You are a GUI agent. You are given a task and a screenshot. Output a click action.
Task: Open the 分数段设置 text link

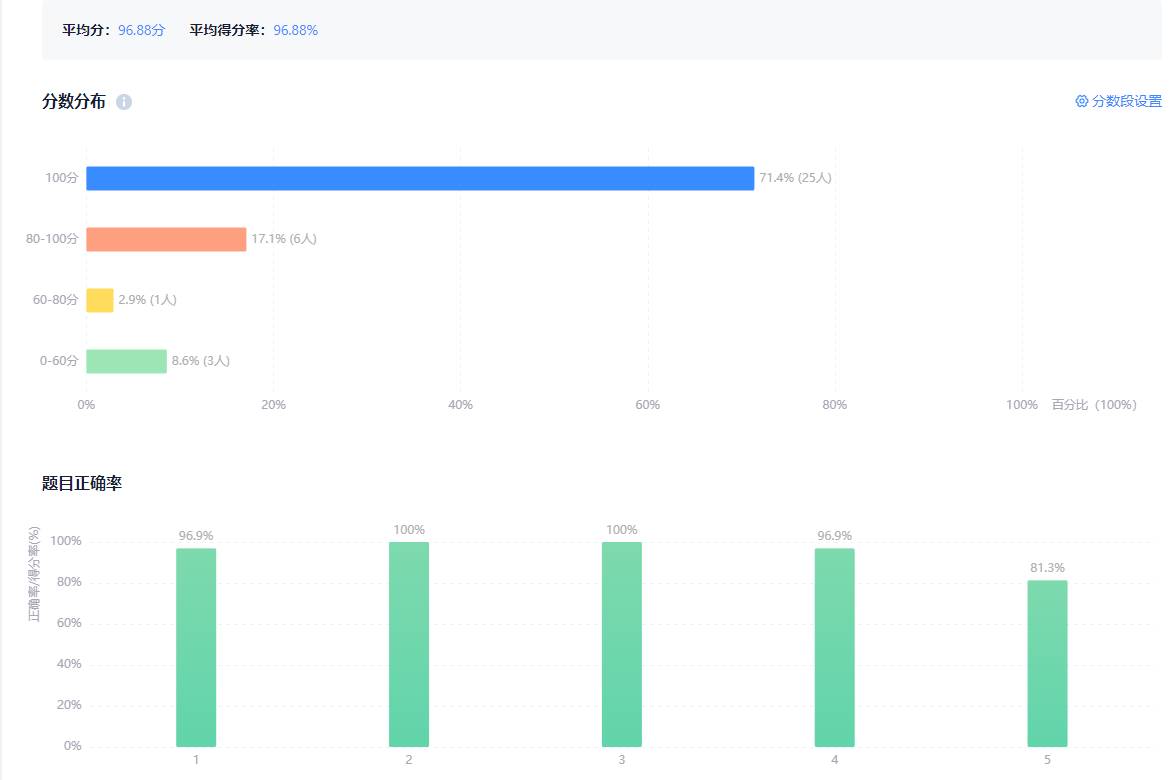1126,101
